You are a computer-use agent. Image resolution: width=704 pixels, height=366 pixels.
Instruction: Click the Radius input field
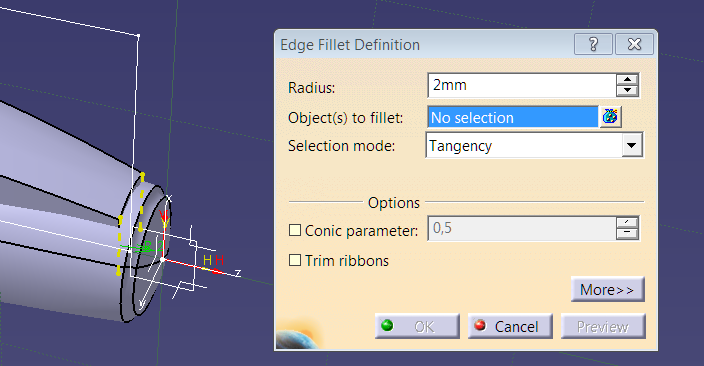pos(522,85)
